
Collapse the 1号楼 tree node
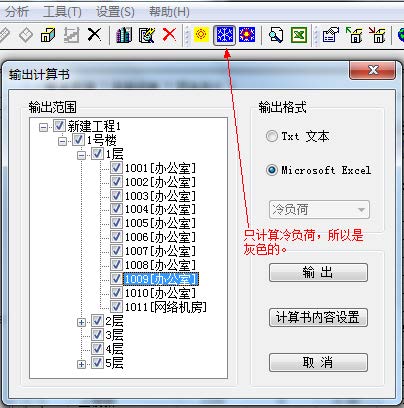tap(62, 141)
